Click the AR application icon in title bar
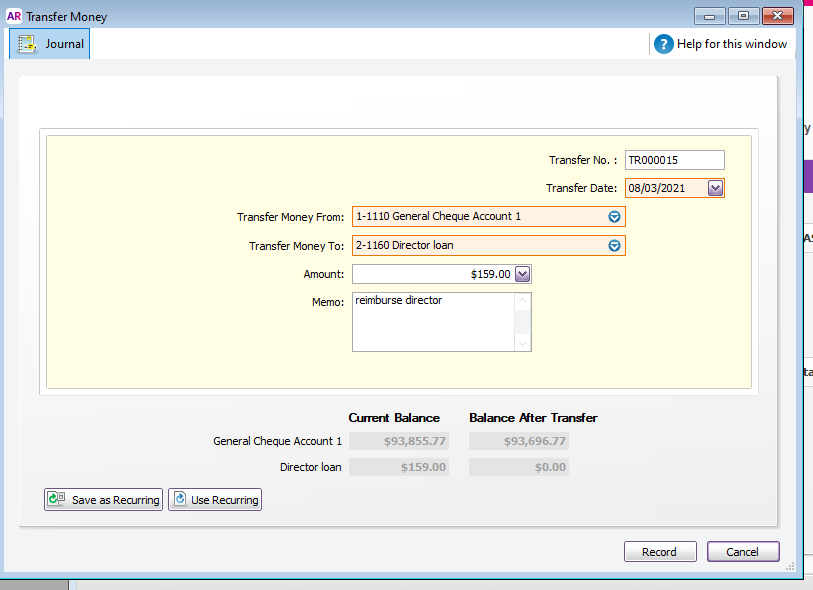813x590 pixels. 14,16
